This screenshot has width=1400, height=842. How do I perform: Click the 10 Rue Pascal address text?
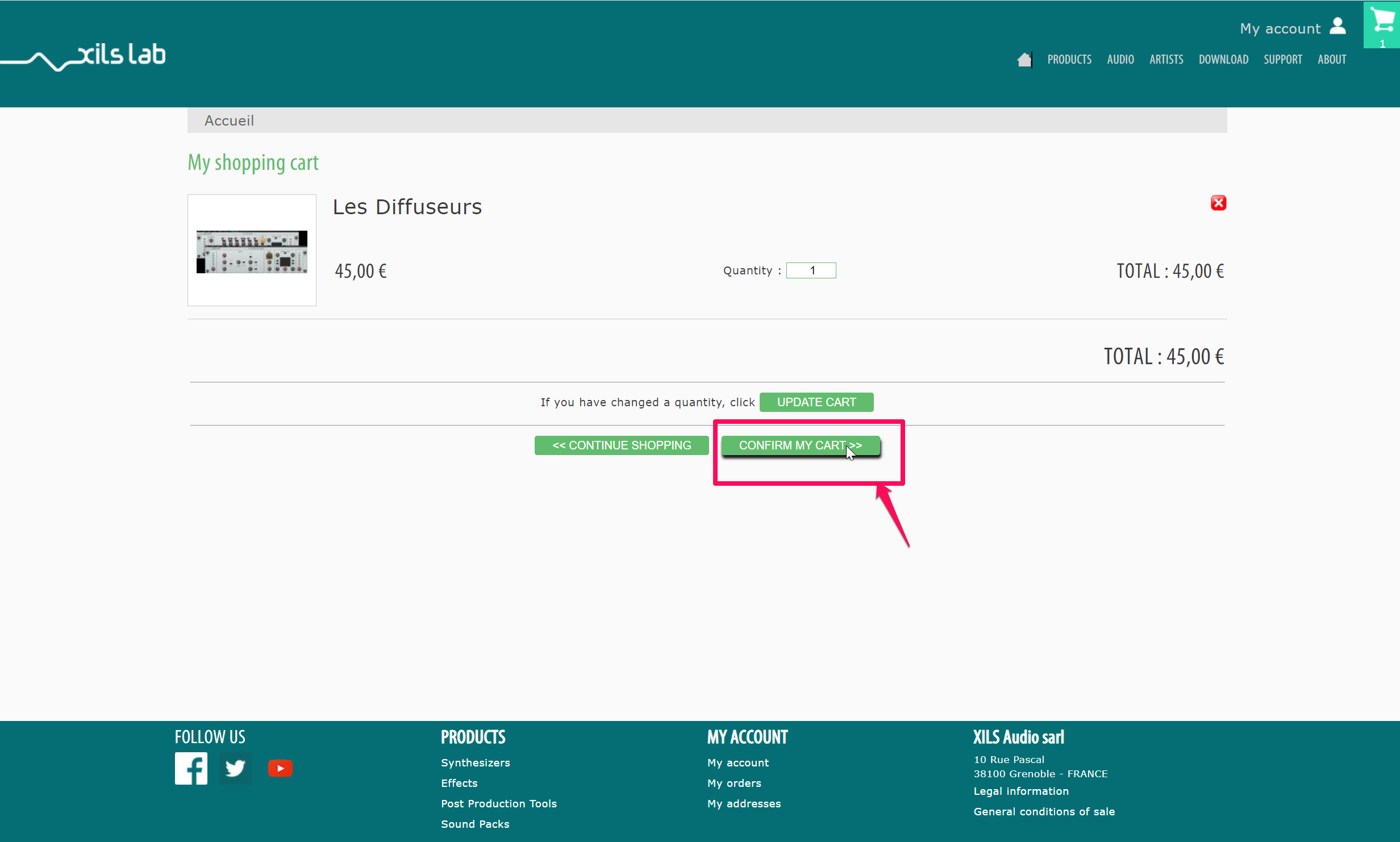(1009, 760)
